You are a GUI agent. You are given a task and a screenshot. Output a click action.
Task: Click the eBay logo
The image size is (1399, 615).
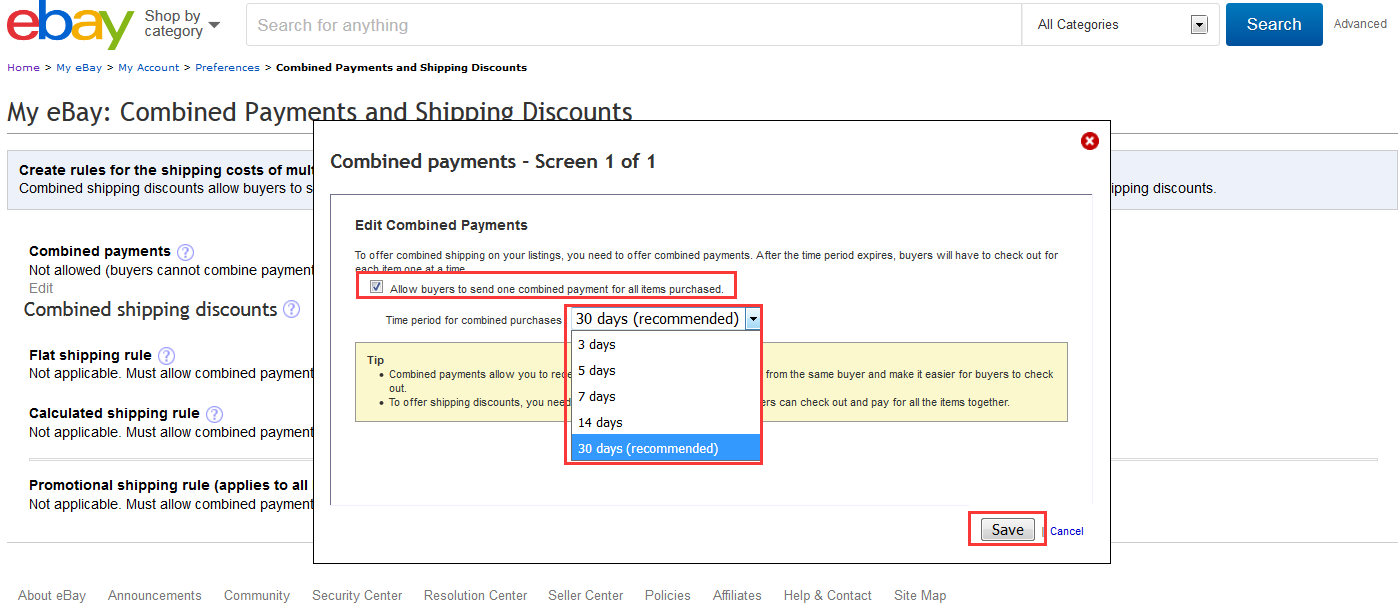tap(70, 25)
